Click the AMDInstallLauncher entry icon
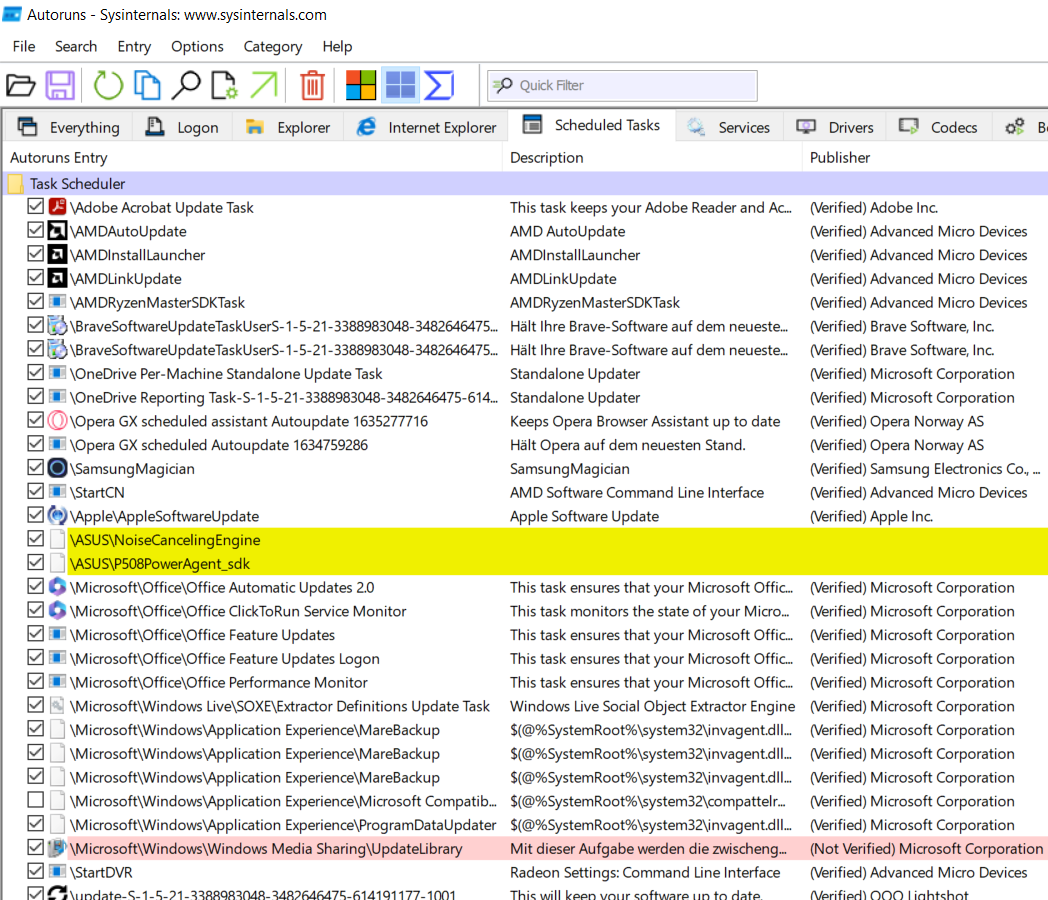Viewport: 1048px width, 900px height. (x=57, y=255)
